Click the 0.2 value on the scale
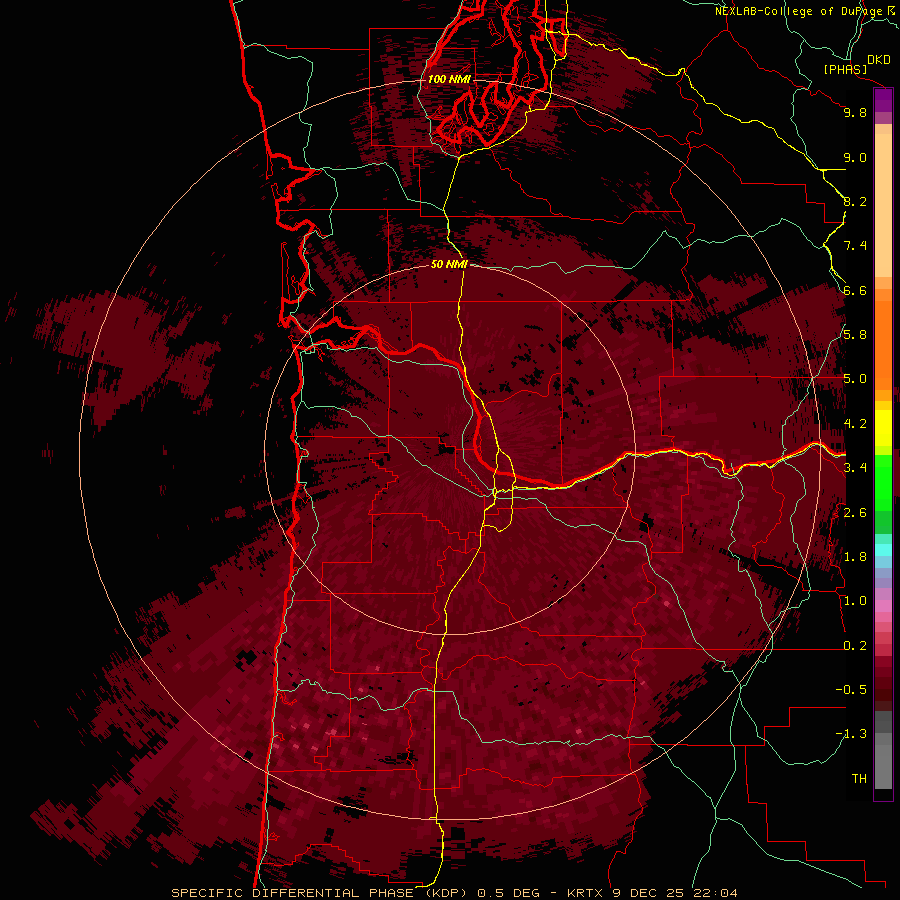Viewport: 900px width, 900px height. [855, 646]
